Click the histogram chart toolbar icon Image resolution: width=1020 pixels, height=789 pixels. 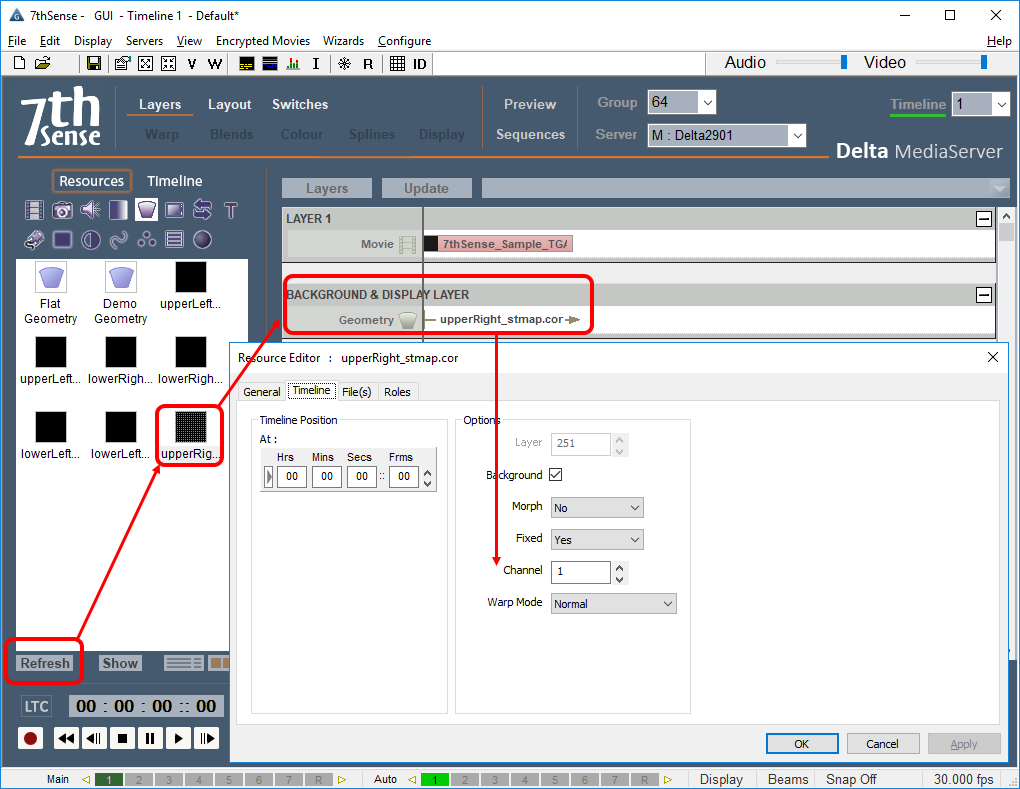pos(293,64)
